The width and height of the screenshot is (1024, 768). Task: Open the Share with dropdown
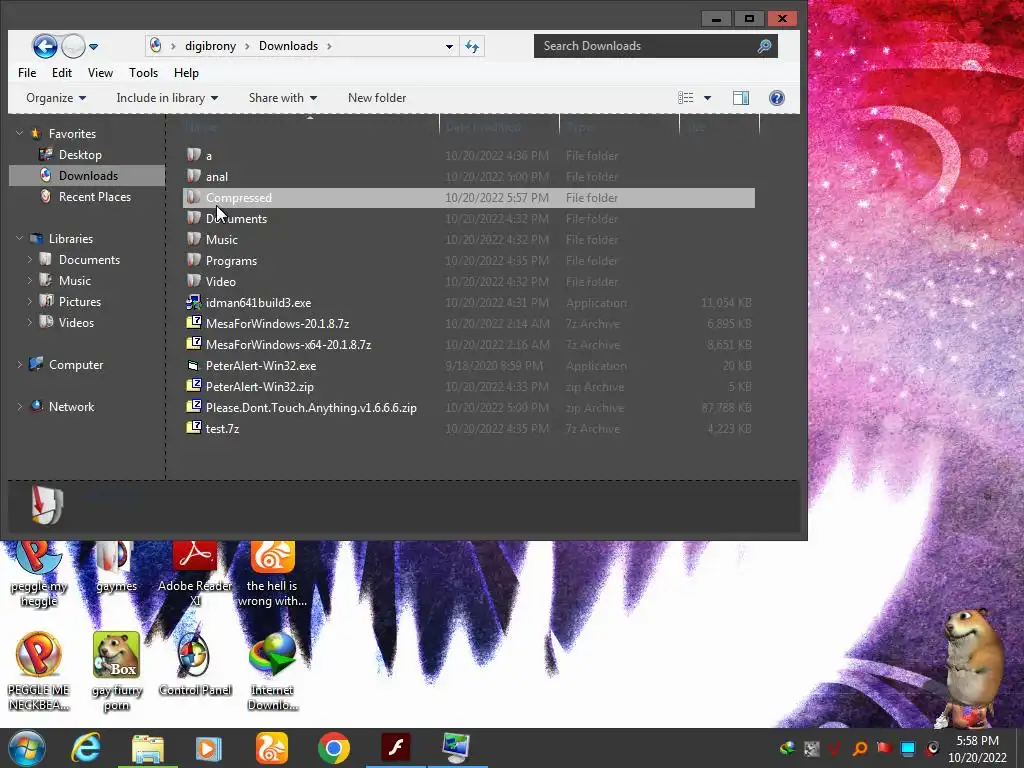pyautogui.click(x=283, y=98)
